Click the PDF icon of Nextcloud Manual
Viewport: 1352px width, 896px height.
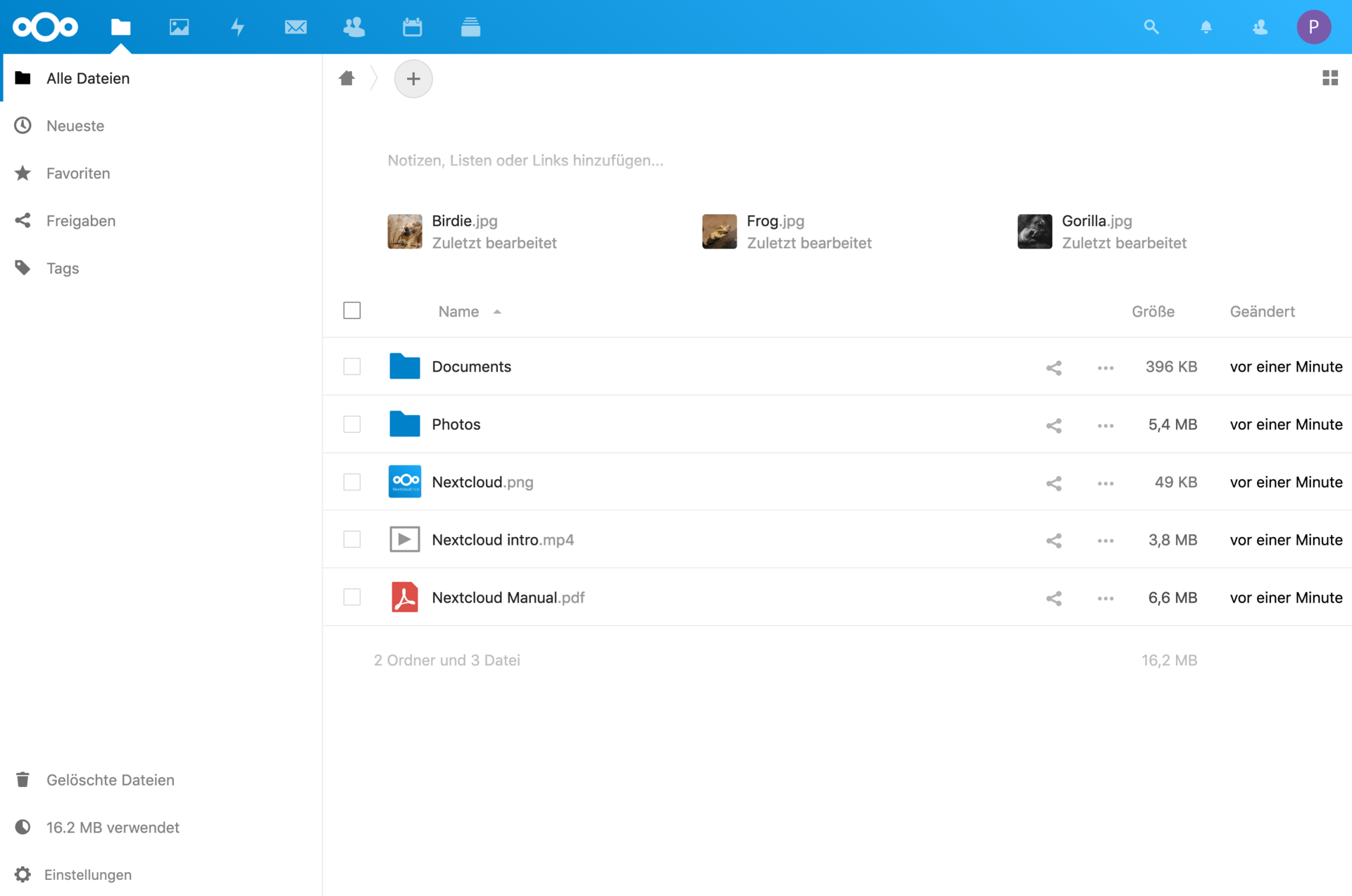tap(405, 597)
